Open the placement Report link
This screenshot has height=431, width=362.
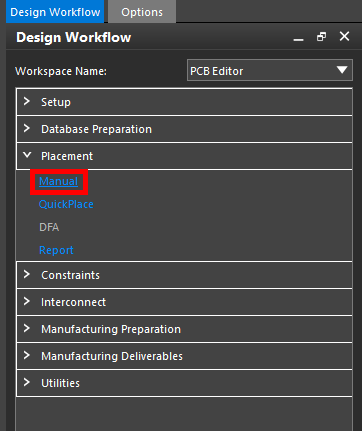click(x=56, y=250)
